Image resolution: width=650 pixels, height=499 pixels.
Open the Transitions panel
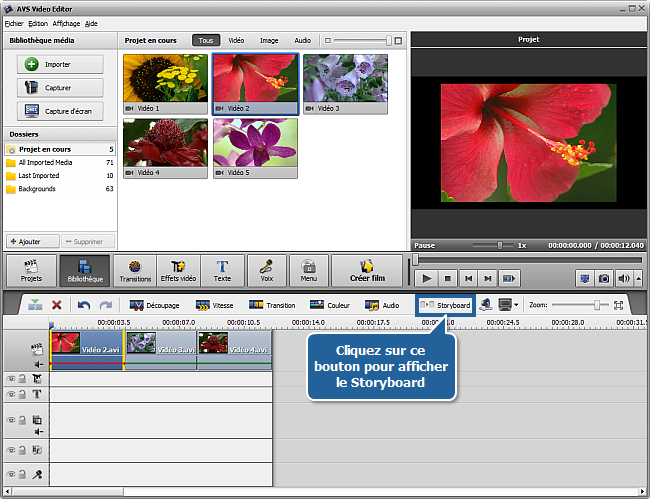[x=134, y=271]
